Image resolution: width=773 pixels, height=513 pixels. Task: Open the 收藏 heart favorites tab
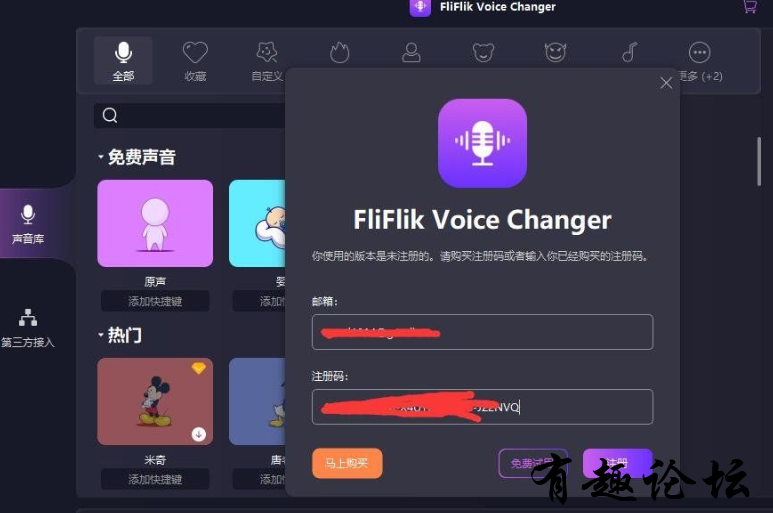(195, 61)
